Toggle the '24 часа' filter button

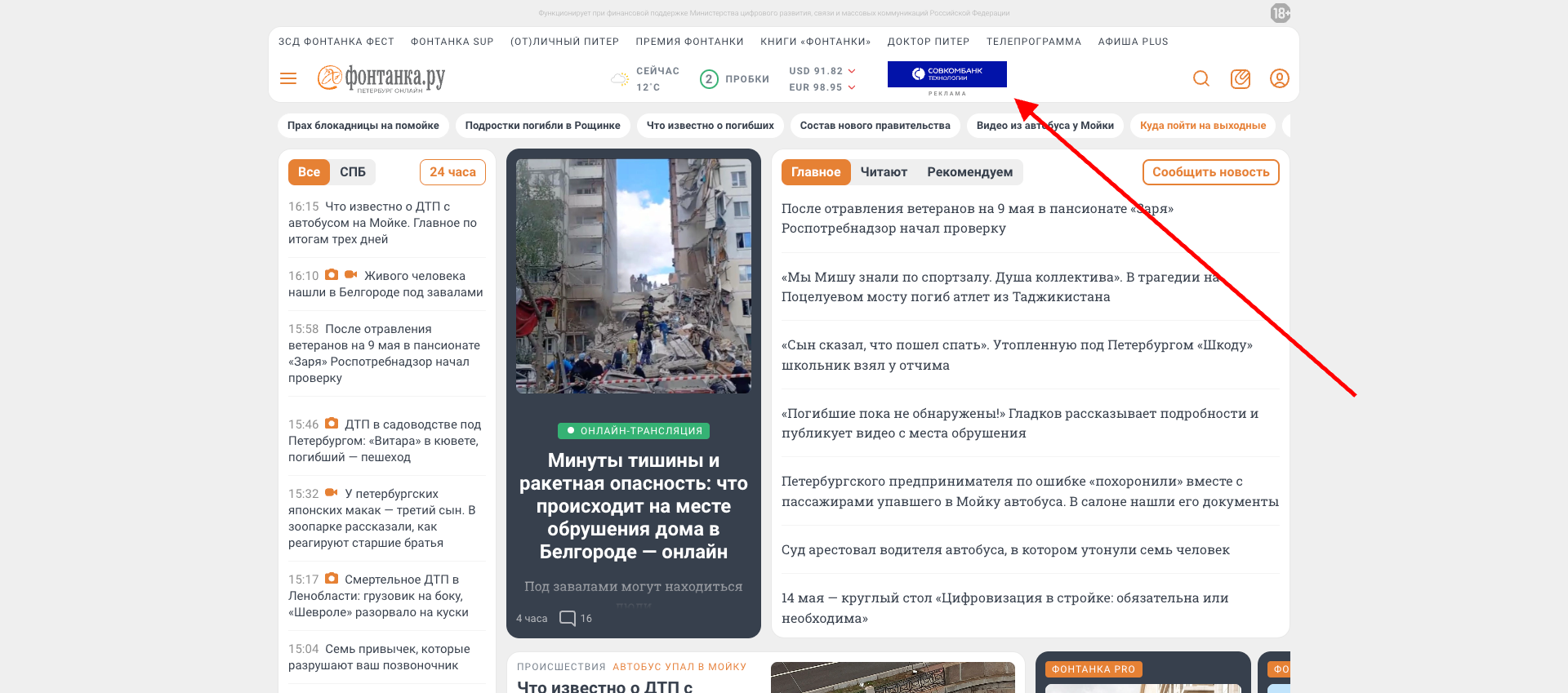click(452, 172)
